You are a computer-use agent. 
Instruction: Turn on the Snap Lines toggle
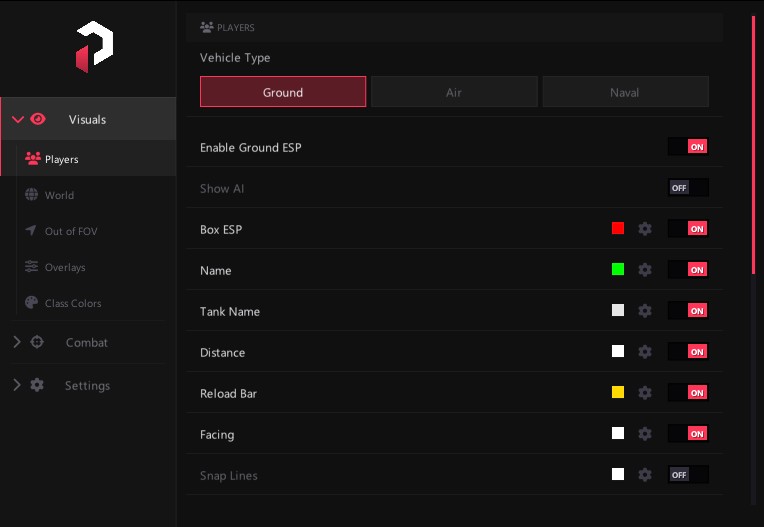[688, 474]
